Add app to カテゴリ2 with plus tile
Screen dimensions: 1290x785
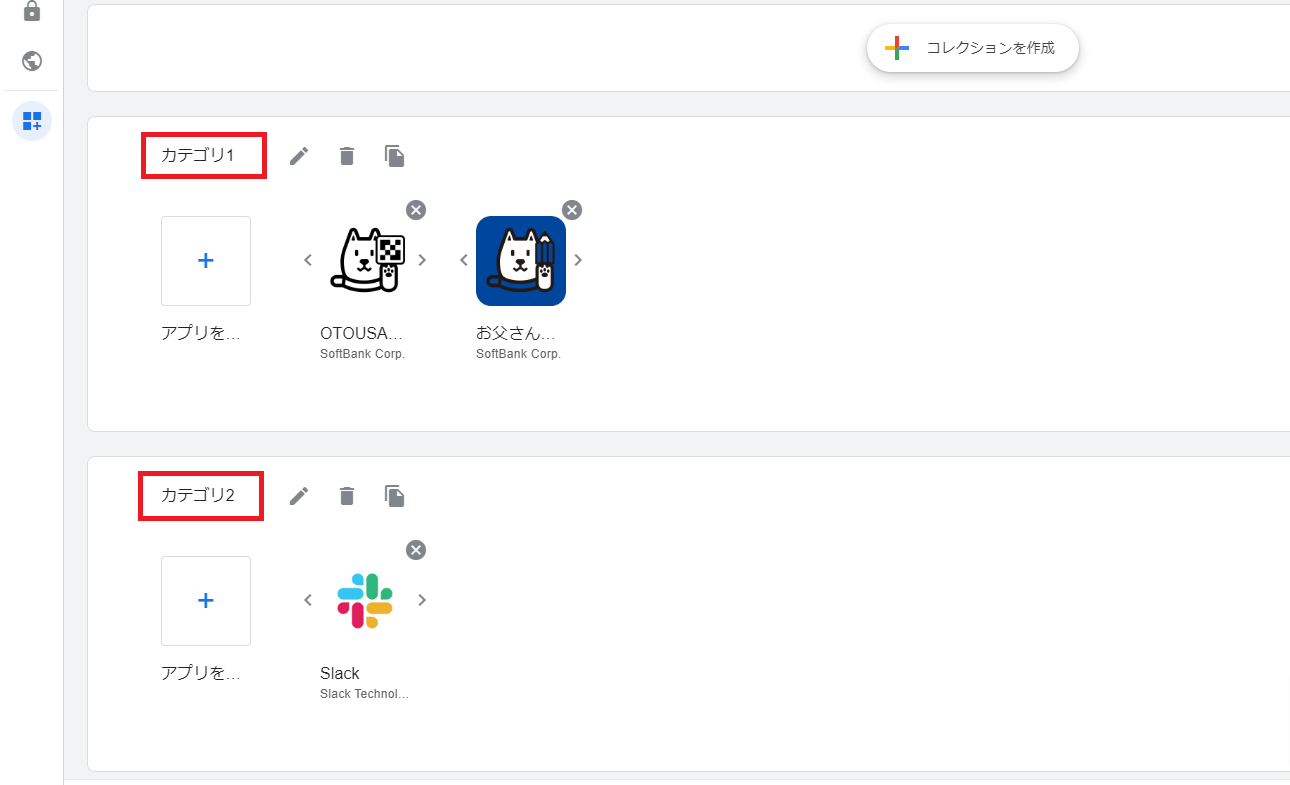point(206,601)
